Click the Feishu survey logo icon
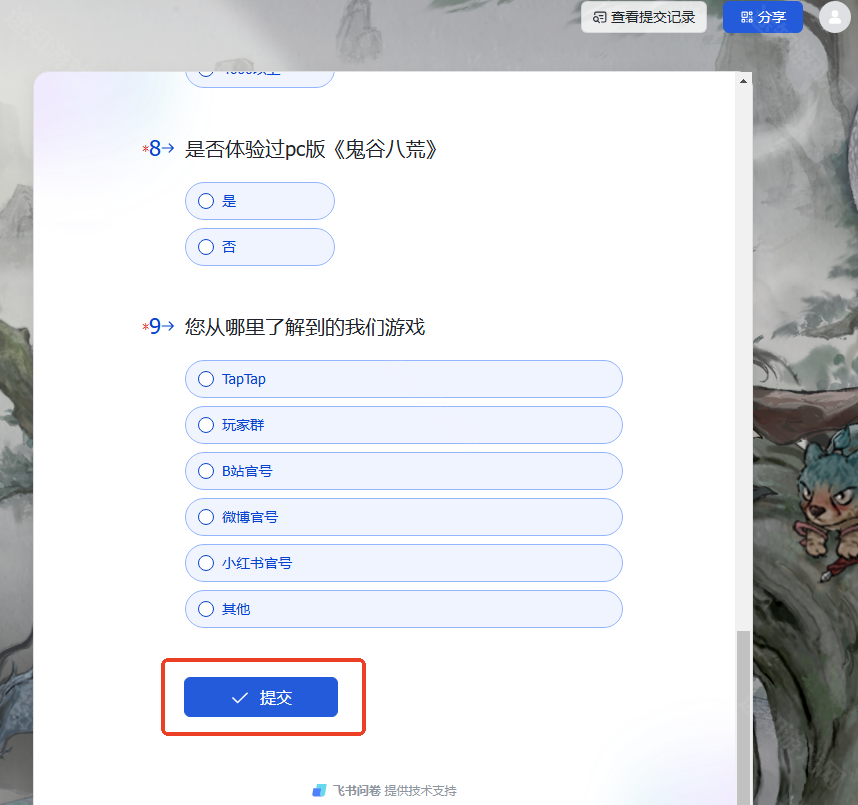858x805 pixels. pos(319,790)
